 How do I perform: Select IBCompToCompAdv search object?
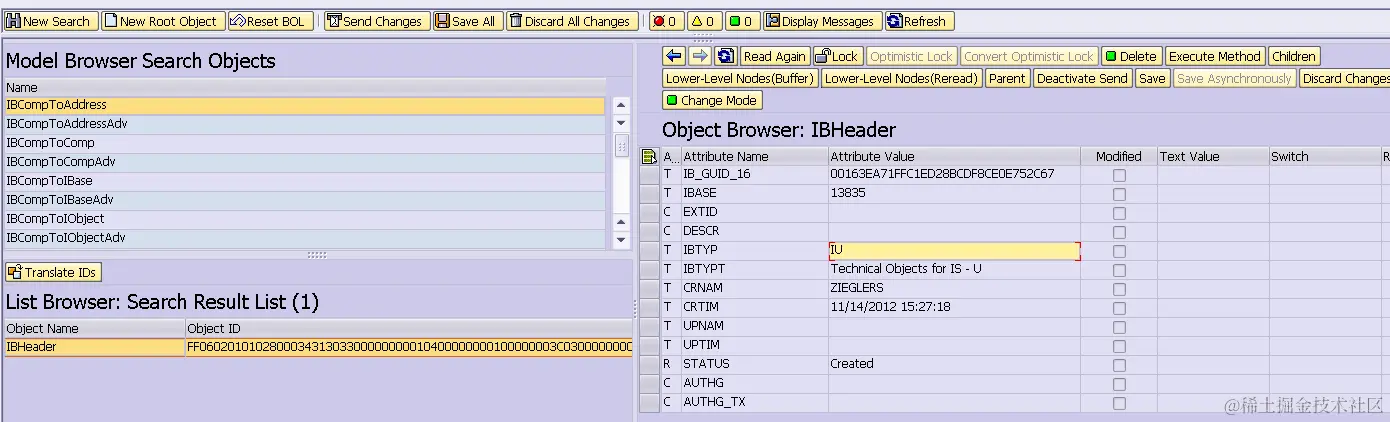click(305, 162)
